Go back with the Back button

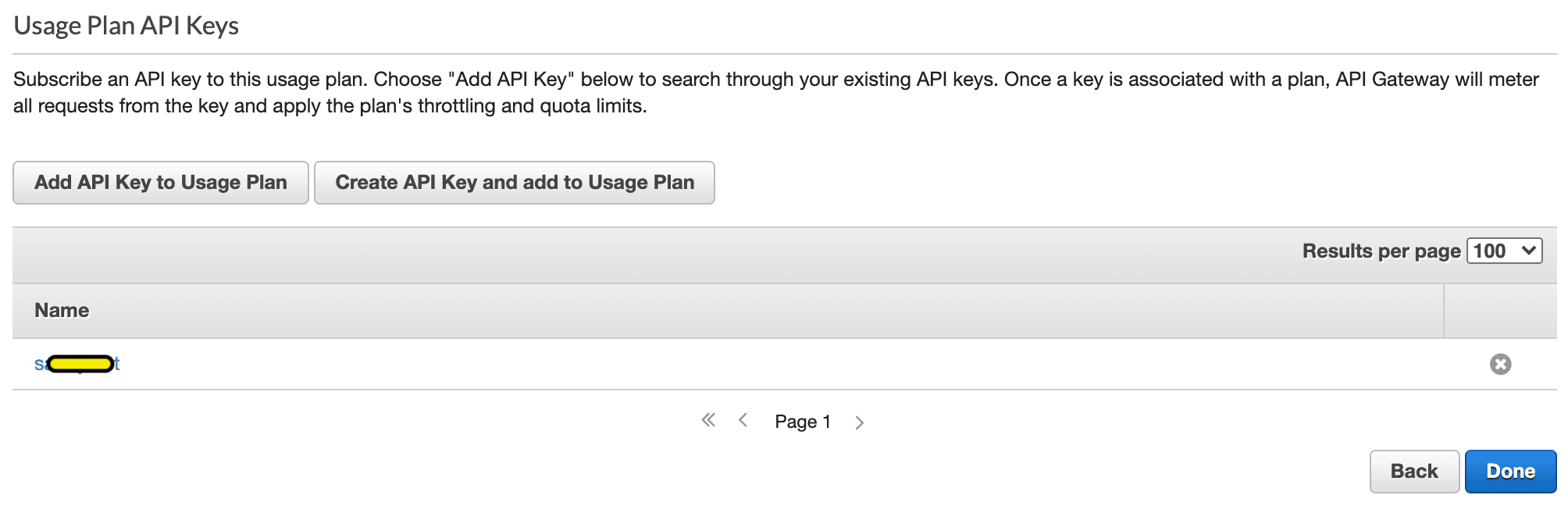[1414, 472]
